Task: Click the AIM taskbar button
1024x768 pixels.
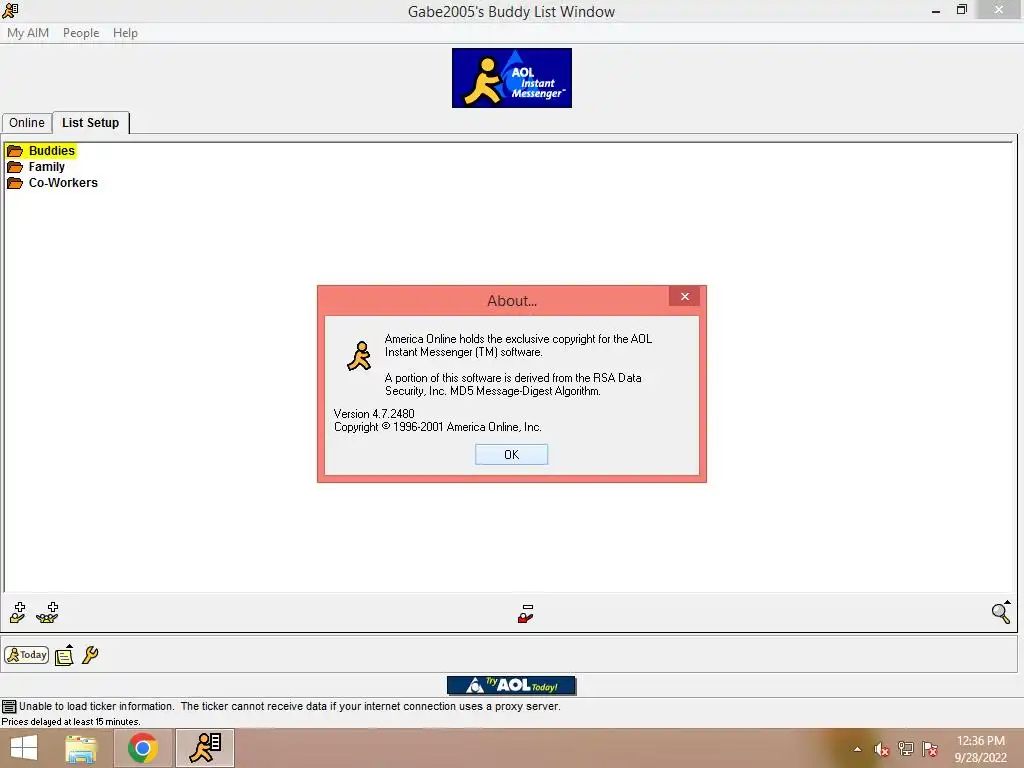Action: (x=205, y=748)
